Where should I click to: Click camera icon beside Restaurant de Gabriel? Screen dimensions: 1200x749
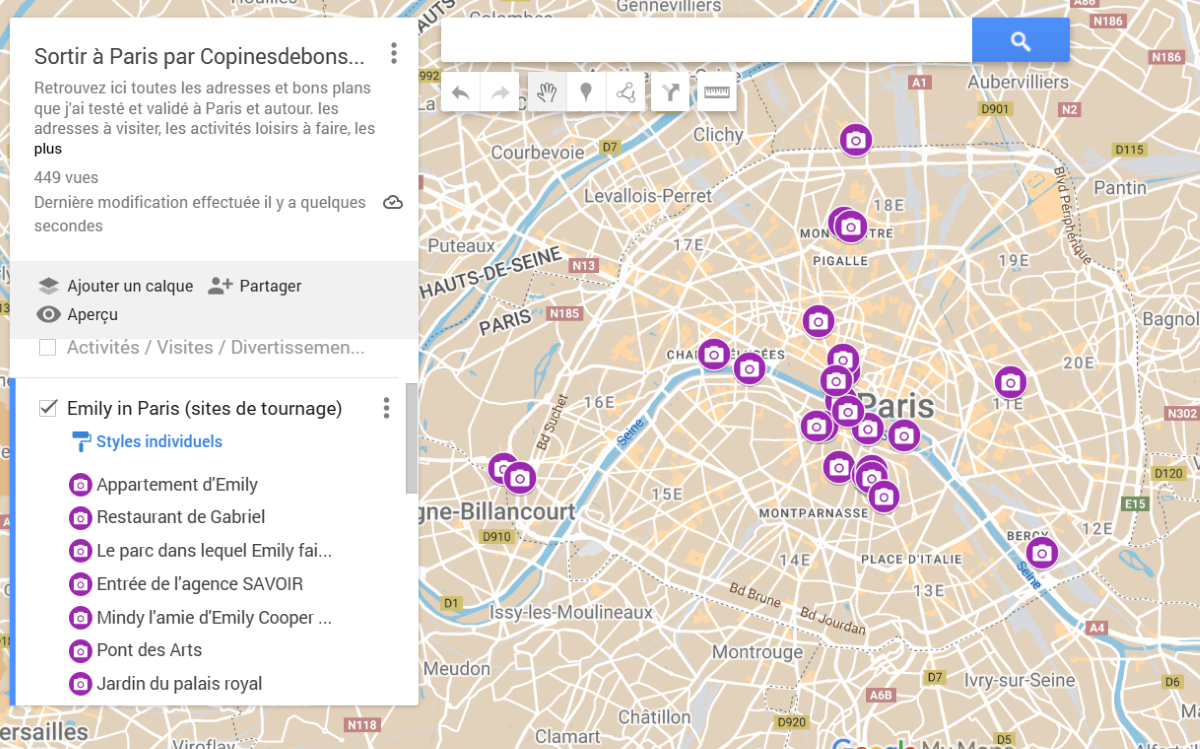80,518
